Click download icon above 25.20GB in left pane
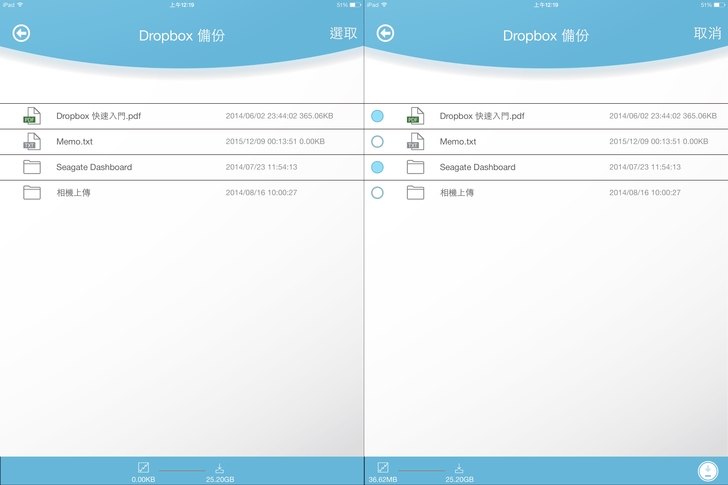 (x=219, y=468)
